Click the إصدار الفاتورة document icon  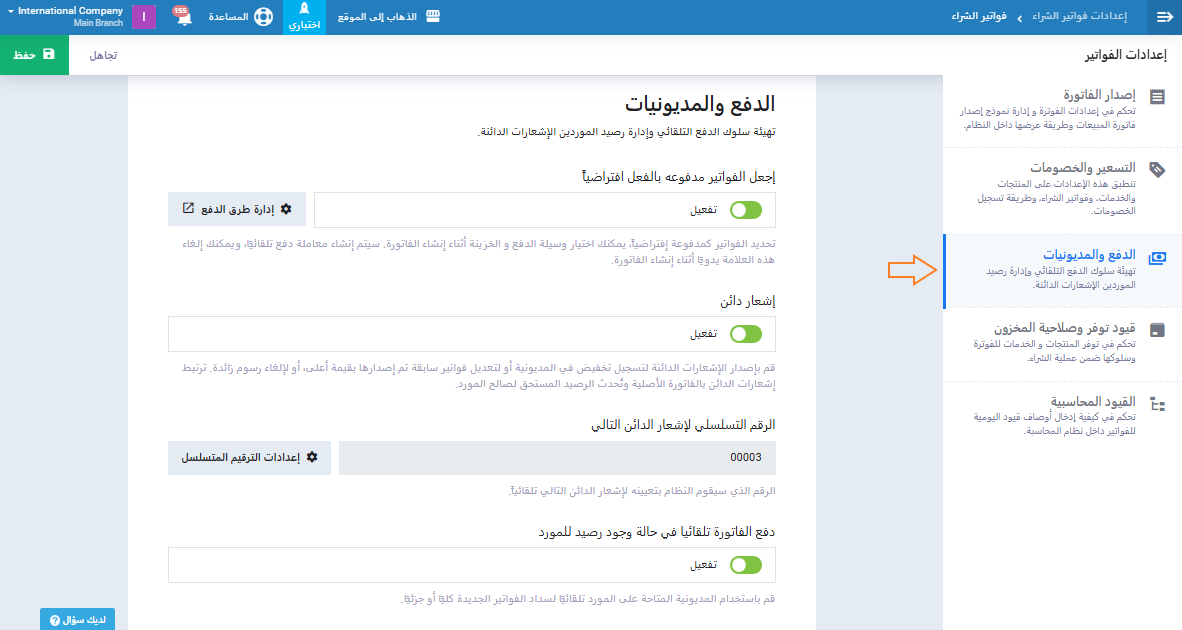tap(1157, 97)
